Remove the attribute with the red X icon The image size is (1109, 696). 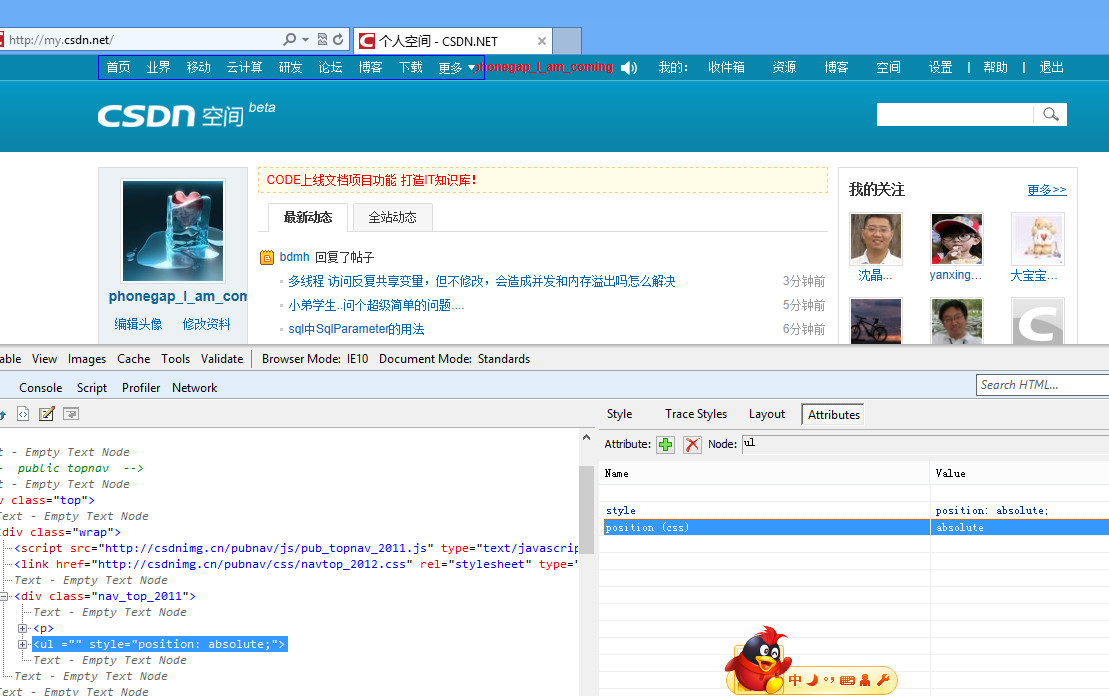[692, 444]
